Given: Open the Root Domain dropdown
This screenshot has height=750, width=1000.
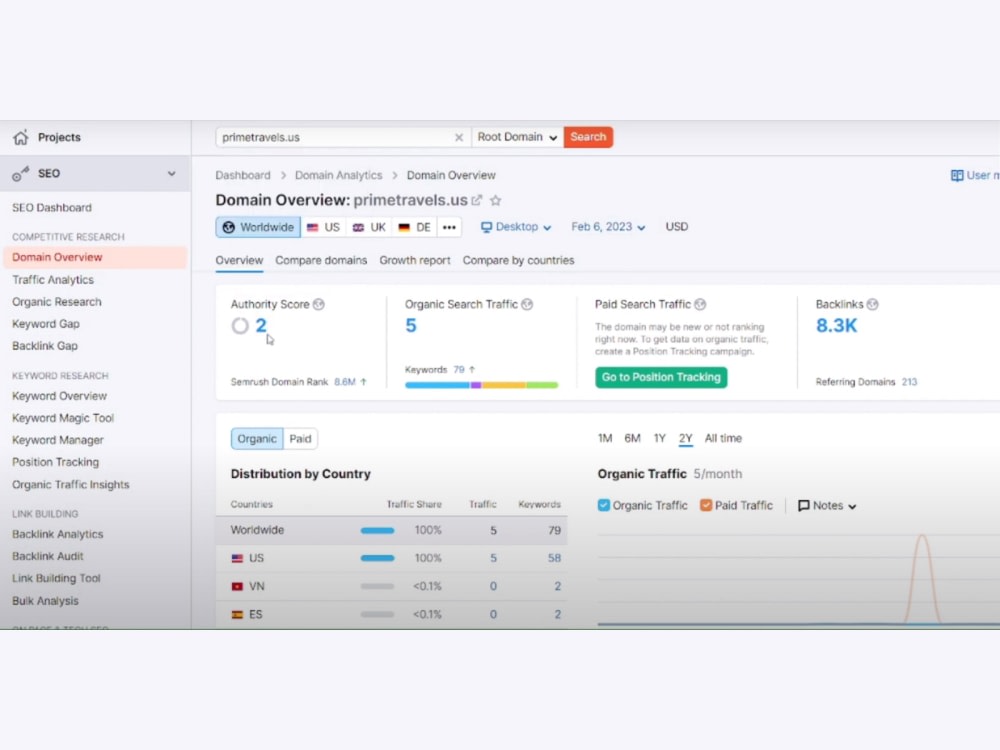Looking at the screenshot, I should point(517,137).
